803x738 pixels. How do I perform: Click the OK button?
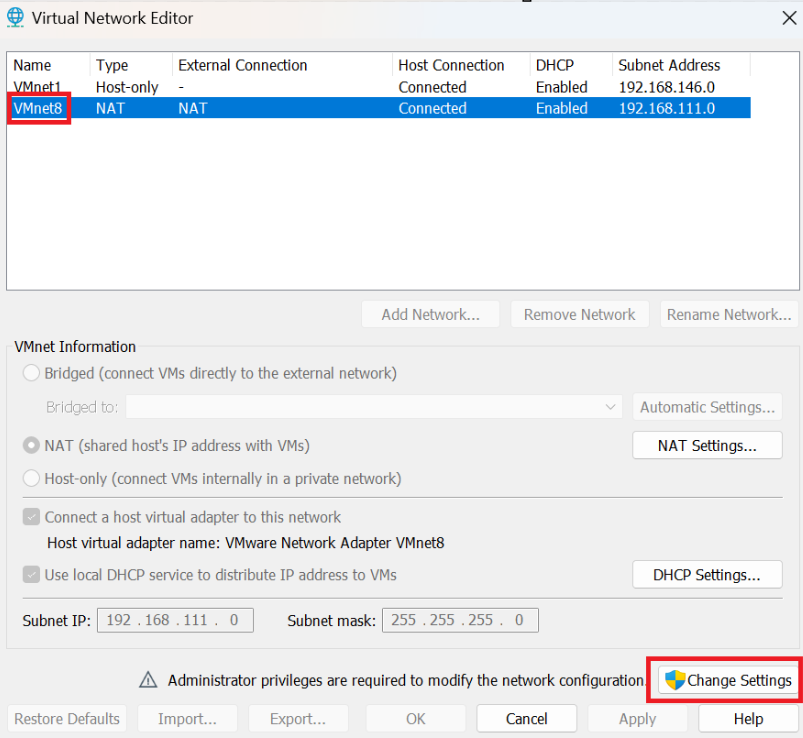click(x=416, y=719)
